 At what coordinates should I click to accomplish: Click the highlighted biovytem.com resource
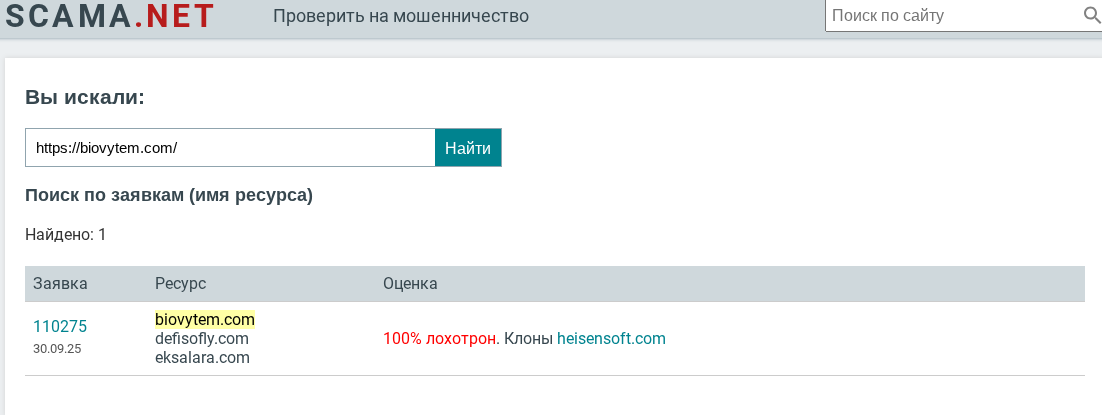[x=205, y=319]
